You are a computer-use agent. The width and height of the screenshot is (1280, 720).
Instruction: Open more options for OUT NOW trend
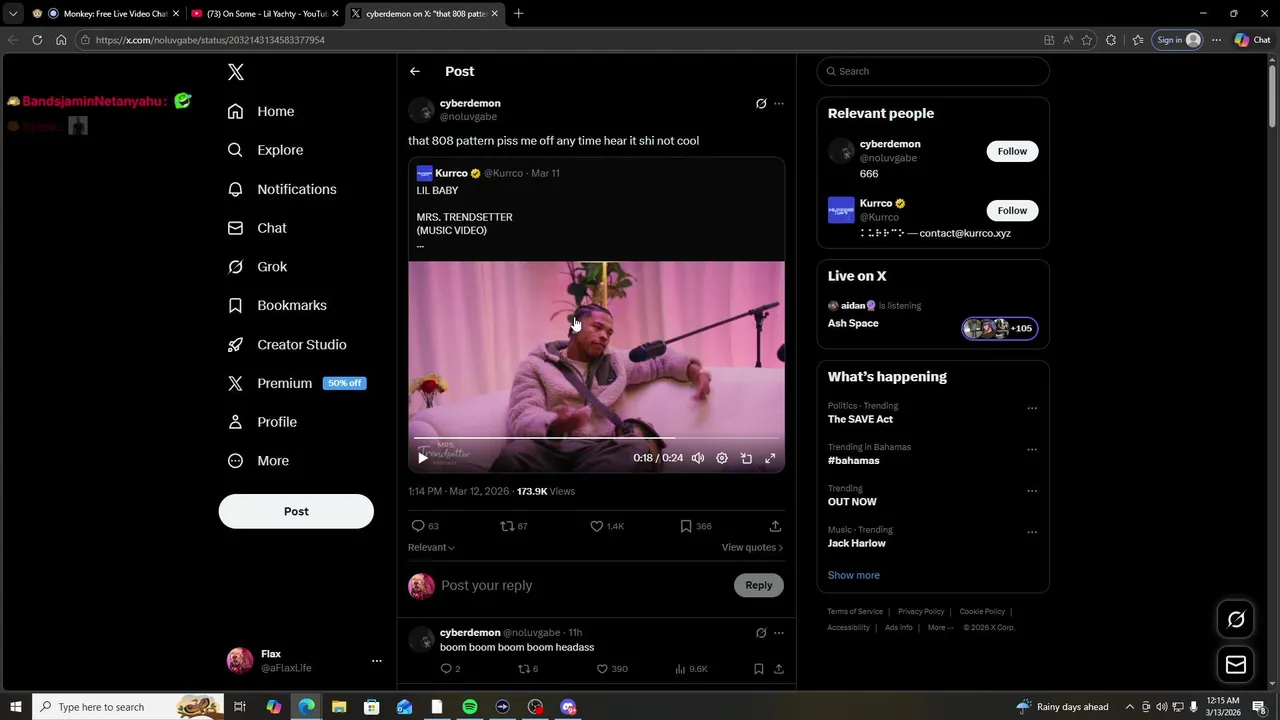tap(1032, 491)
